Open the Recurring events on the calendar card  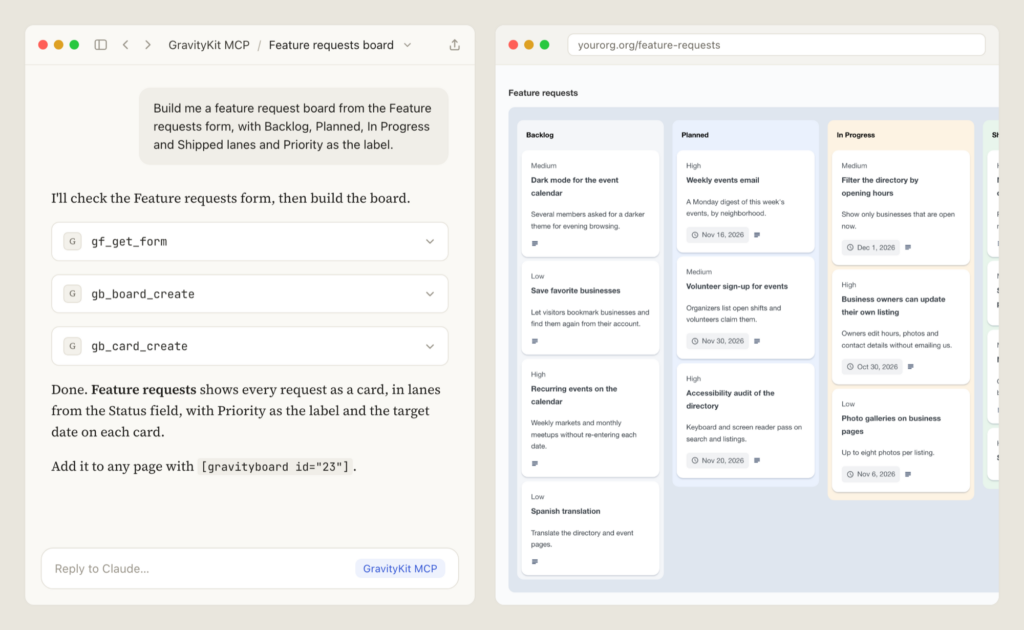coord(590,418)
